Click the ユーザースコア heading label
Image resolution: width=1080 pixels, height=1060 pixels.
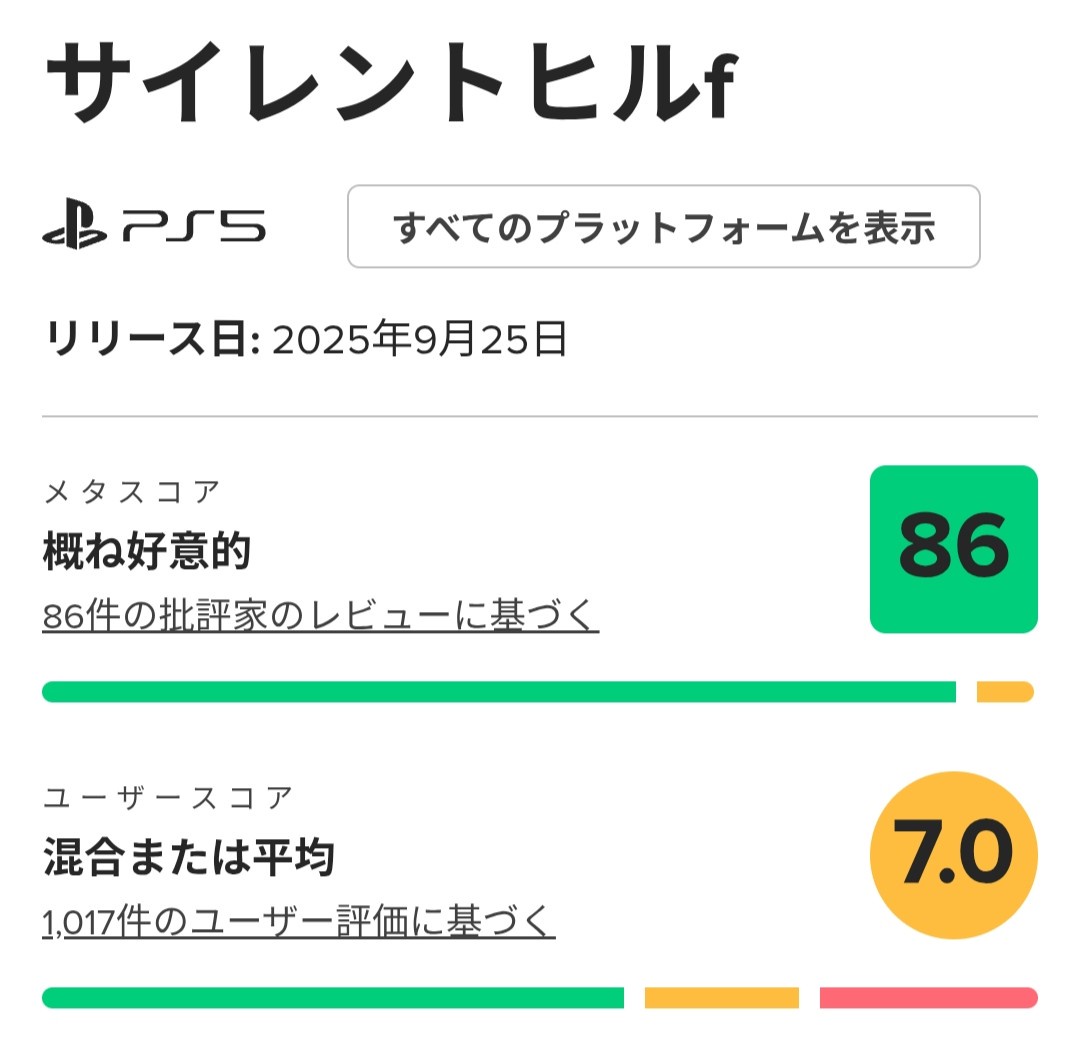(x=168, y=798)
